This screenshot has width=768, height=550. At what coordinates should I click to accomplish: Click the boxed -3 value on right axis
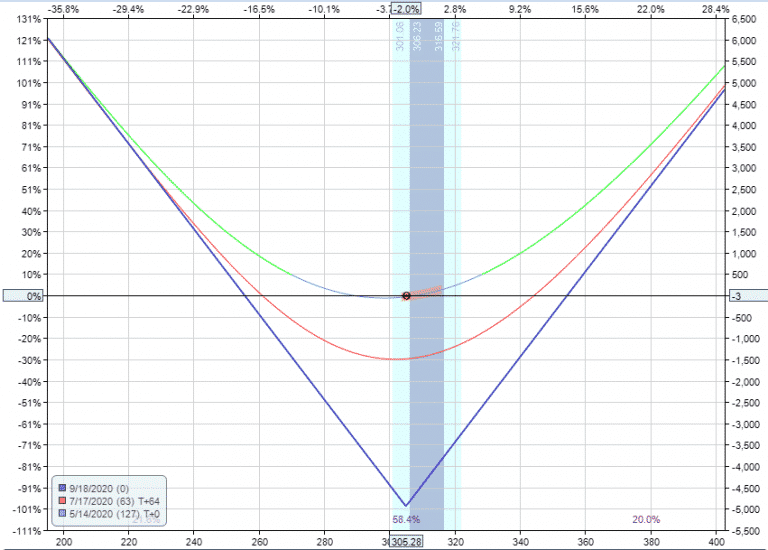[741, 296]
